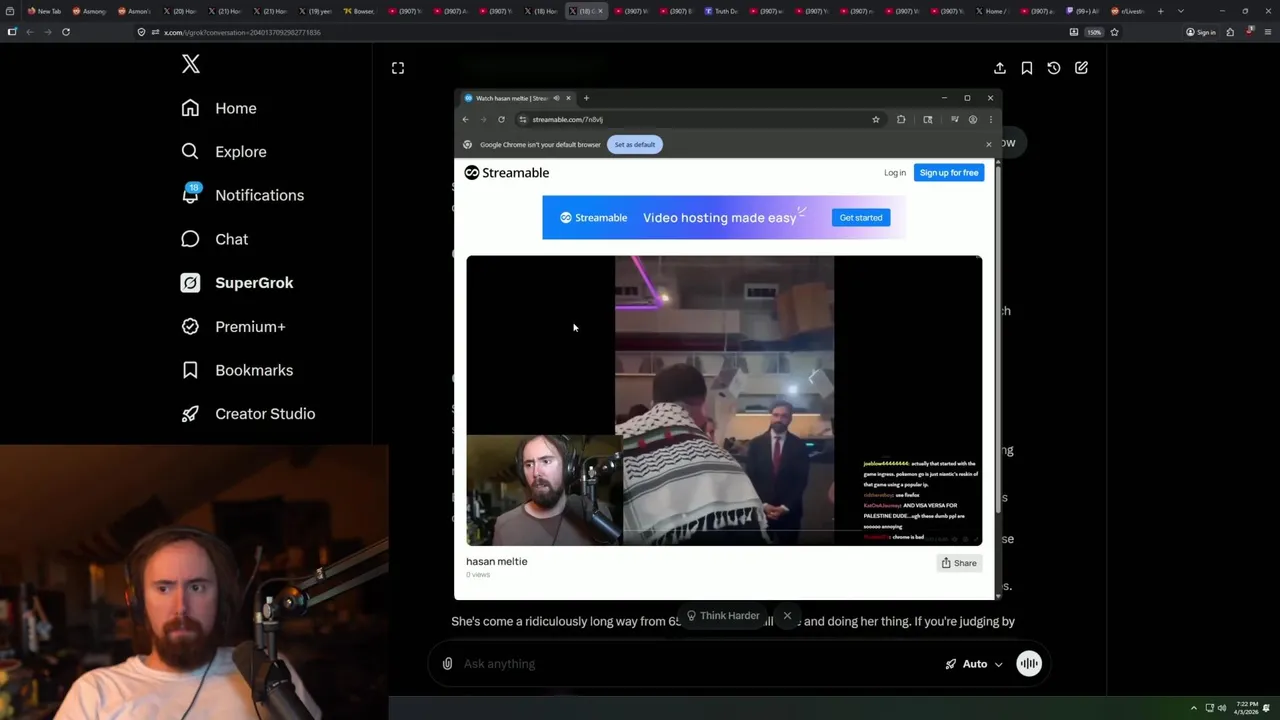Open a new tab in inner Chrome window
Image resolution: width=1280 pixels, height=720 pixels.
coord(586,98)
